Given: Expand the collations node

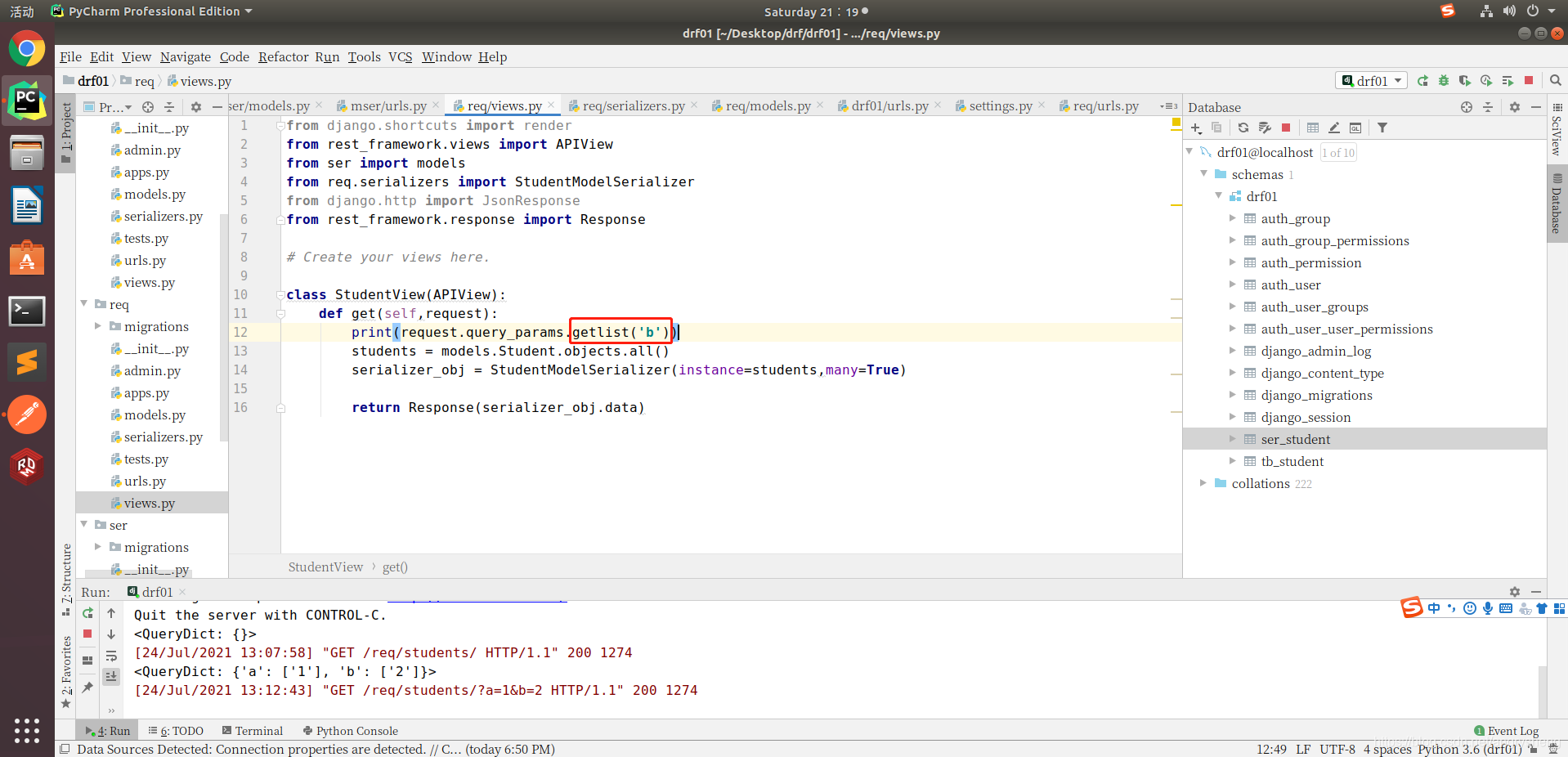Looking at the screenshot, I should (x=1203, y=483).
